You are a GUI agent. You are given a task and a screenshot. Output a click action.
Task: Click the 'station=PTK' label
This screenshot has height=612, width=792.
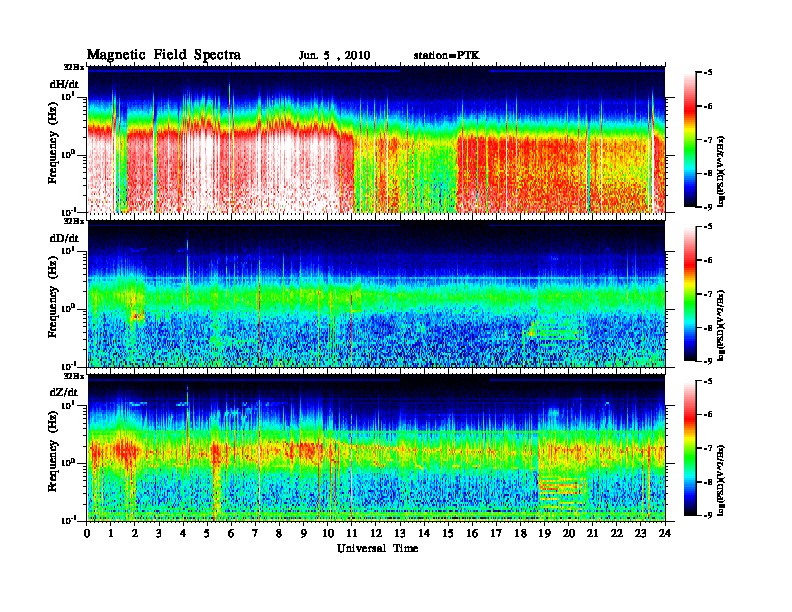[447, 56]
